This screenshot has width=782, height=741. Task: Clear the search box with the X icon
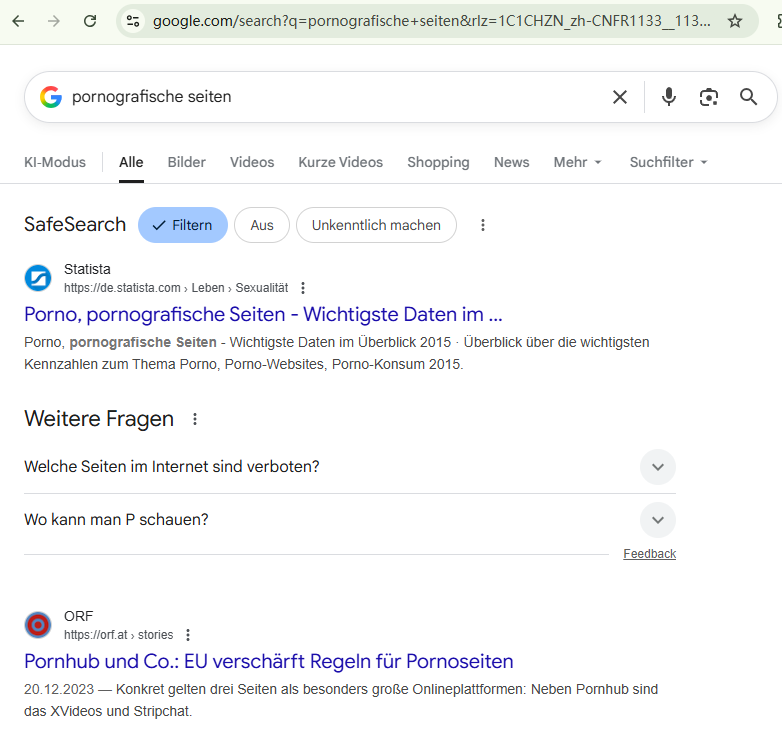tap(620, 97)
